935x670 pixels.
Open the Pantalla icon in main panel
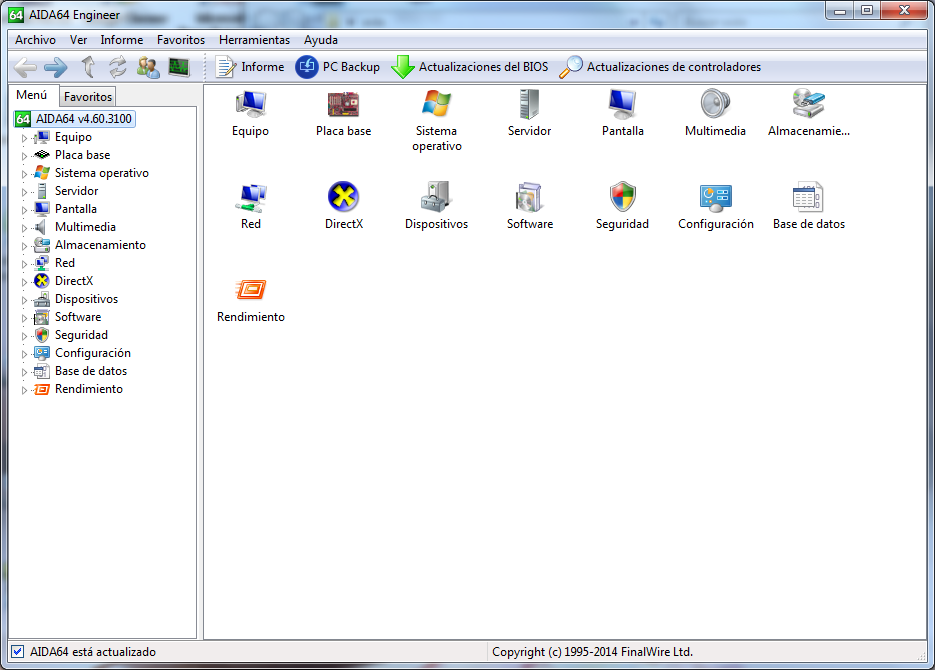[x=623, y=104]
